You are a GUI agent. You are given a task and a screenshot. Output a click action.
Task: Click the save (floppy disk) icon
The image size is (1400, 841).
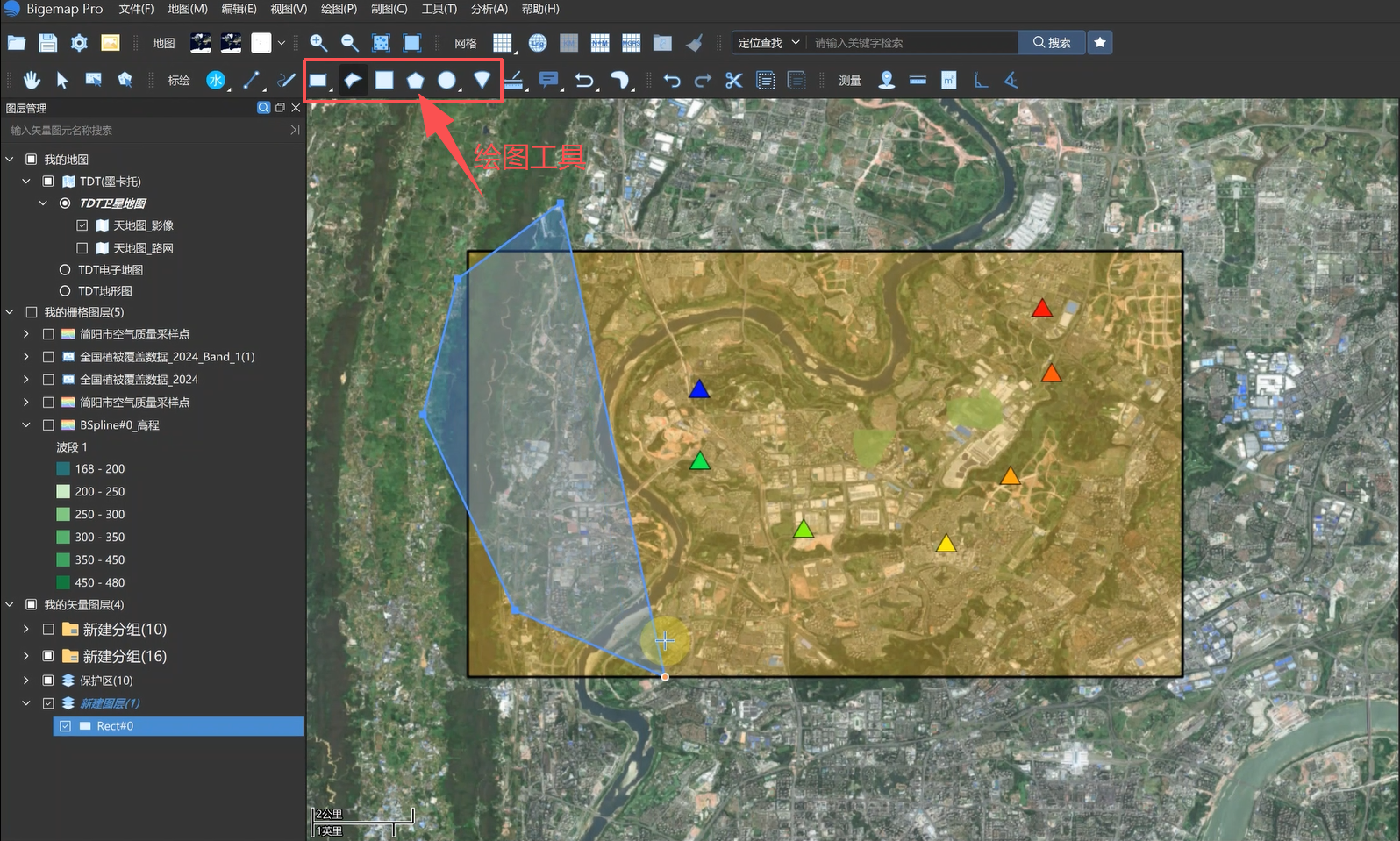pyautogui.click(x=48, y=42)
